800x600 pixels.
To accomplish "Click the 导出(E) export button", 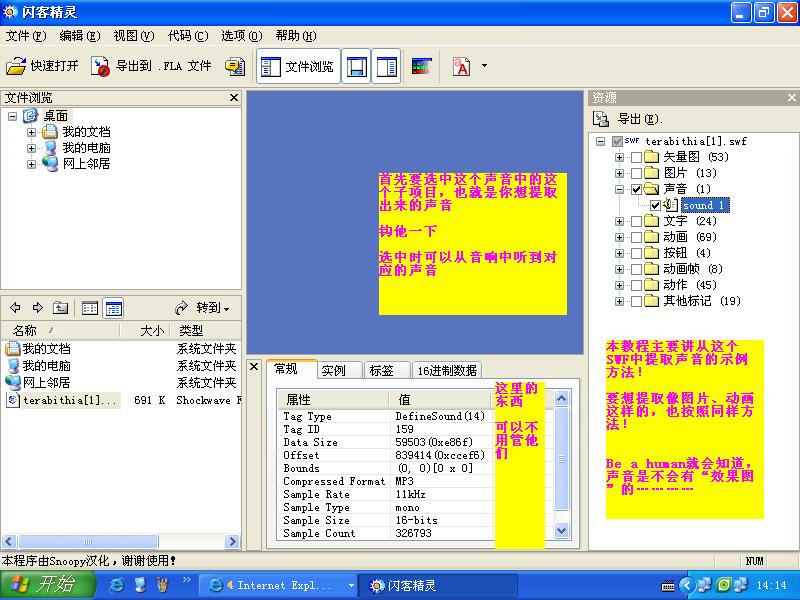I will [x=640, y=119].
